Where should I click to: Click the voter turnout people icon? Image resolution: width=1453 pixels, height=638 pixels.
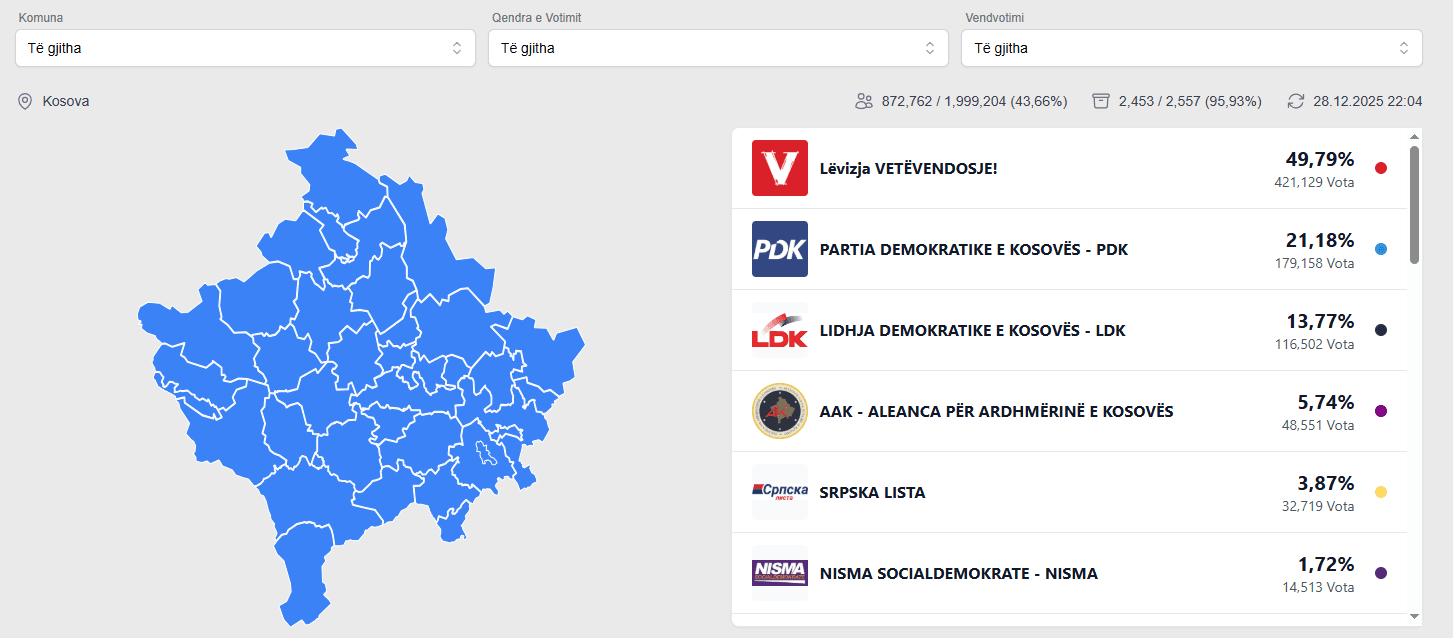click(x=863, y=101)
